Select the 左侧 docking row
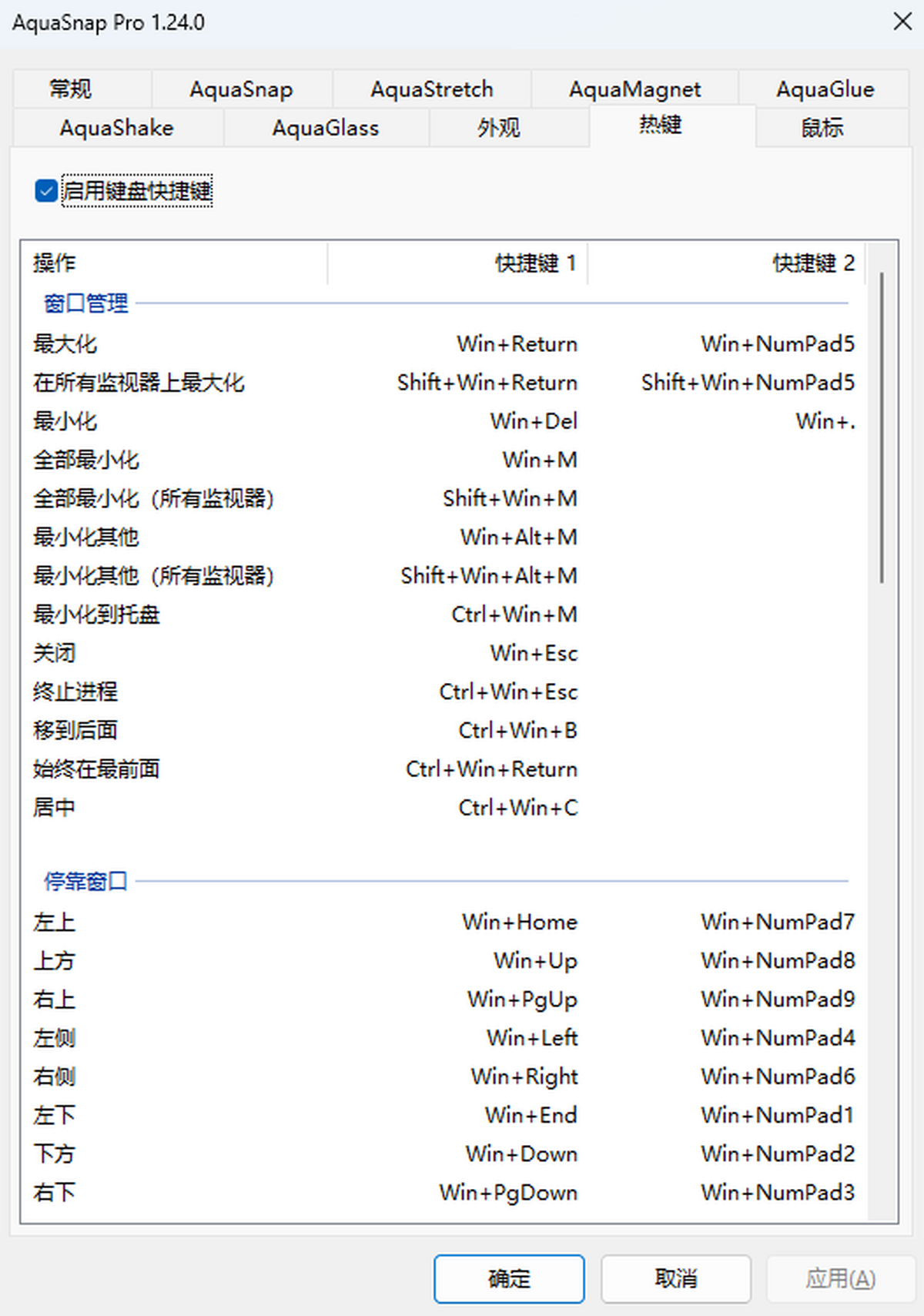Viewport: 924px width, 1316px height. tap(444, 1037)
